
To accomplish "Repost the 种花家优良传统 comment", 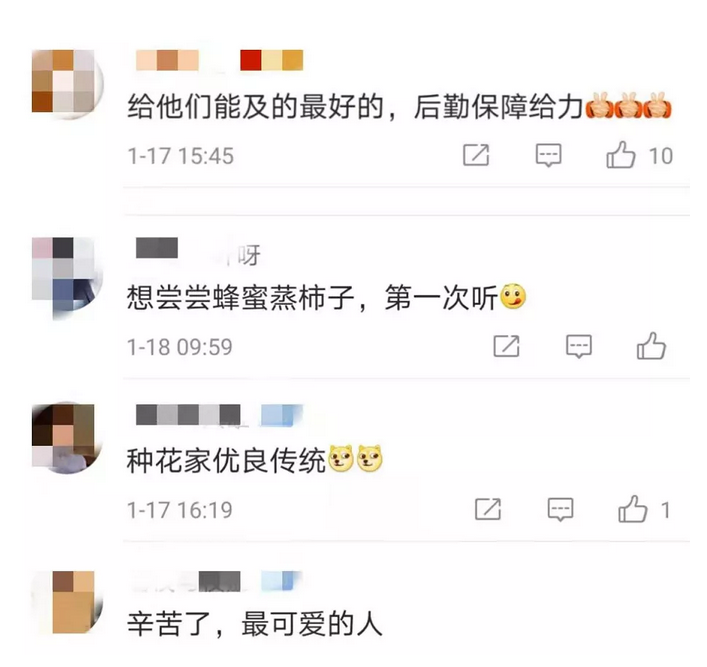I will click(488, 510).
